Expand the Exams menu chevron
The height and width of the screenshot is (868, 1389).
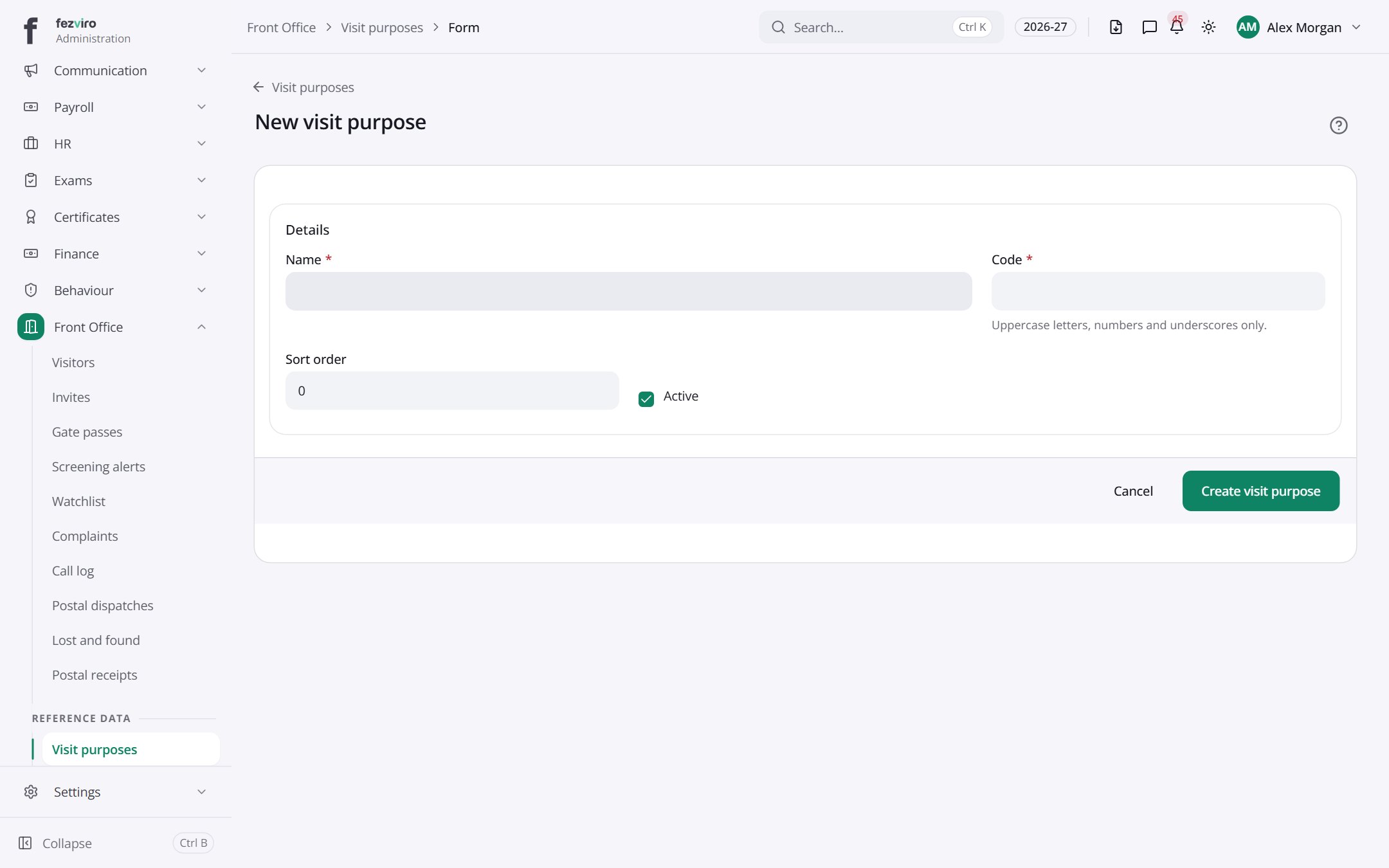(x=201, y=181)
